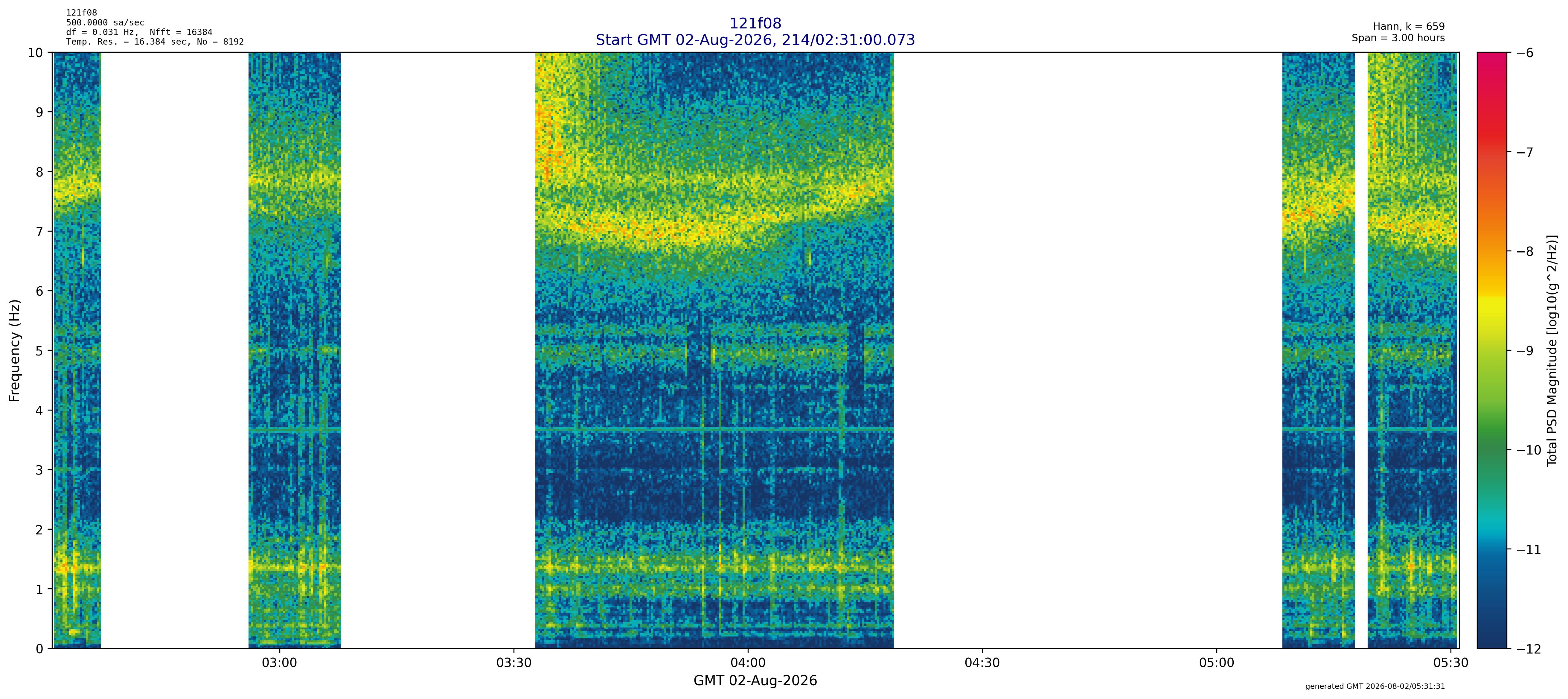Viewport: 1568px width, 699px height.
Task: Click the "Total PSD Magnitude [log10(g^2/Hz)]" colorbar label
Action: [1552, 351]
